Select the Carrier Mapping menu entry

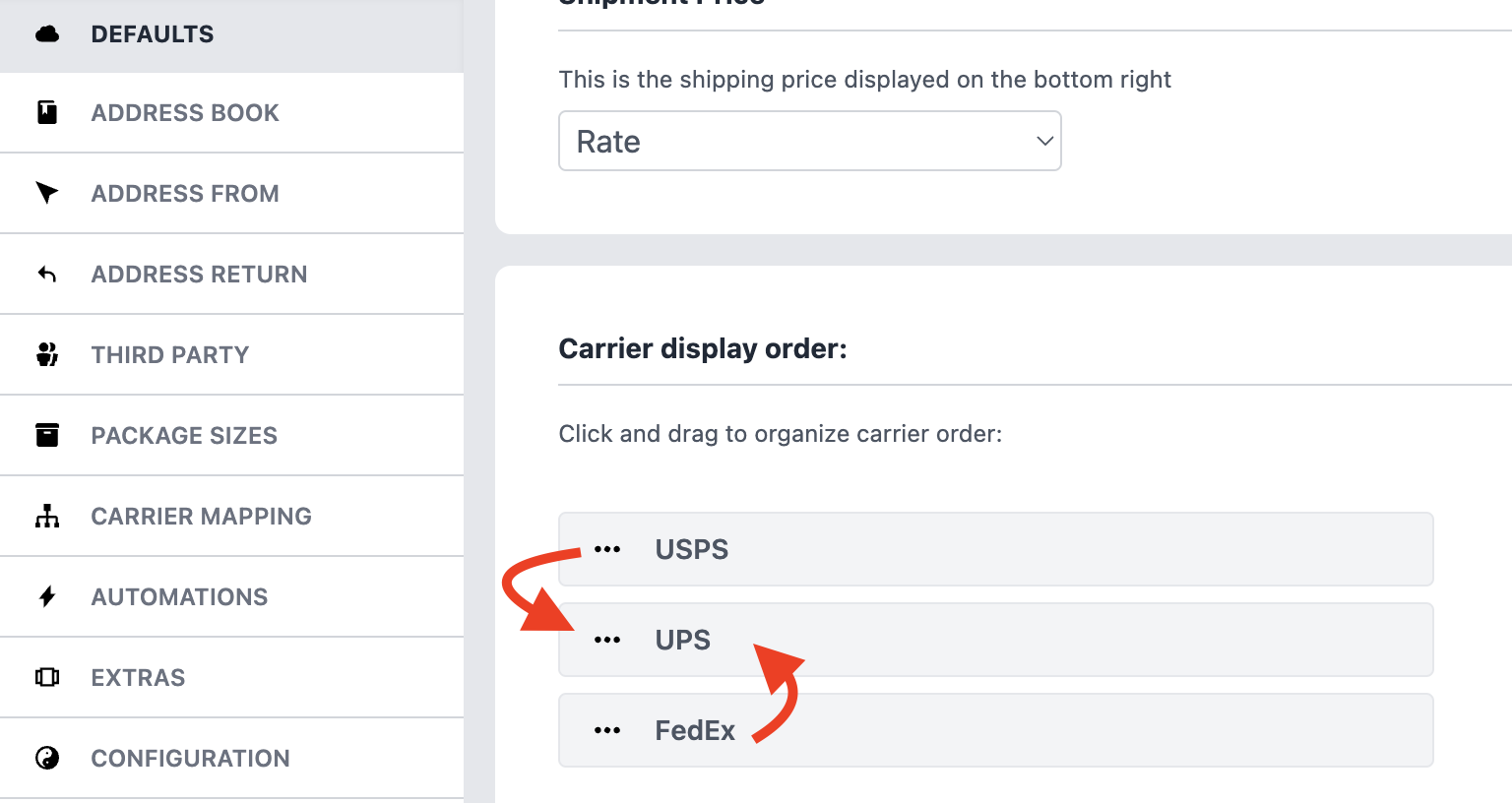(201, 517)
